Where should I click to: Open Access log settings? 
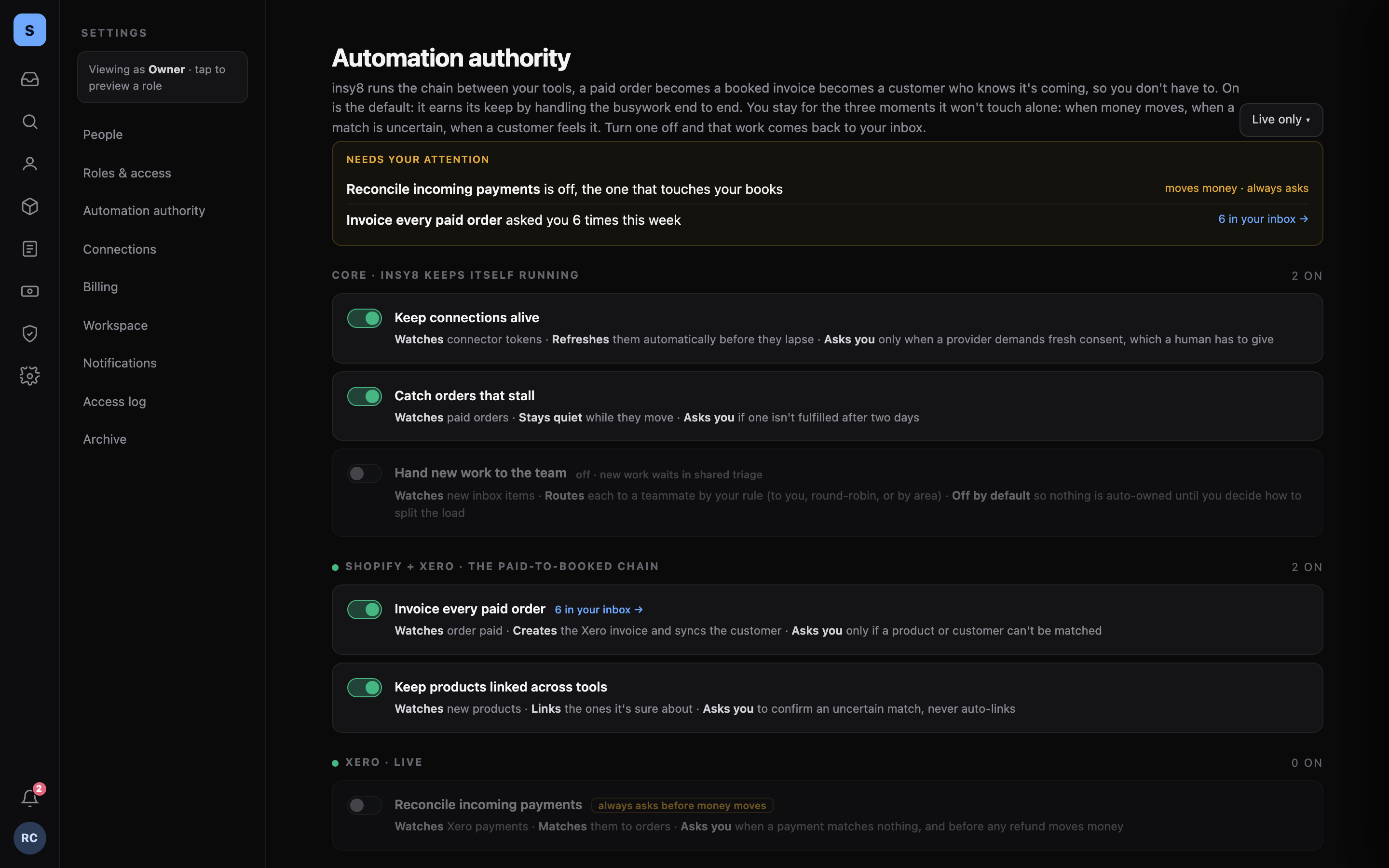pos(114,401)
